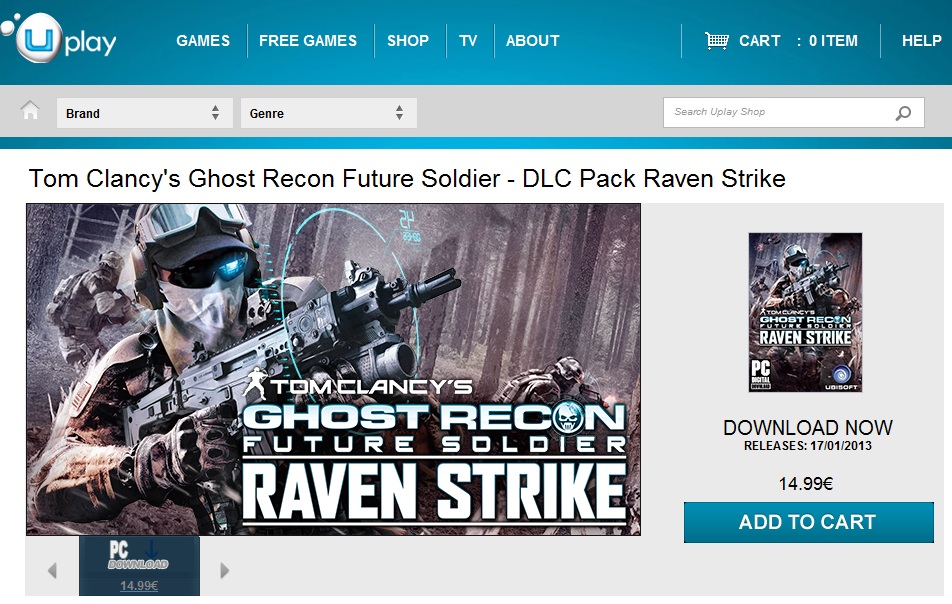Click the Download Now label

808,427
